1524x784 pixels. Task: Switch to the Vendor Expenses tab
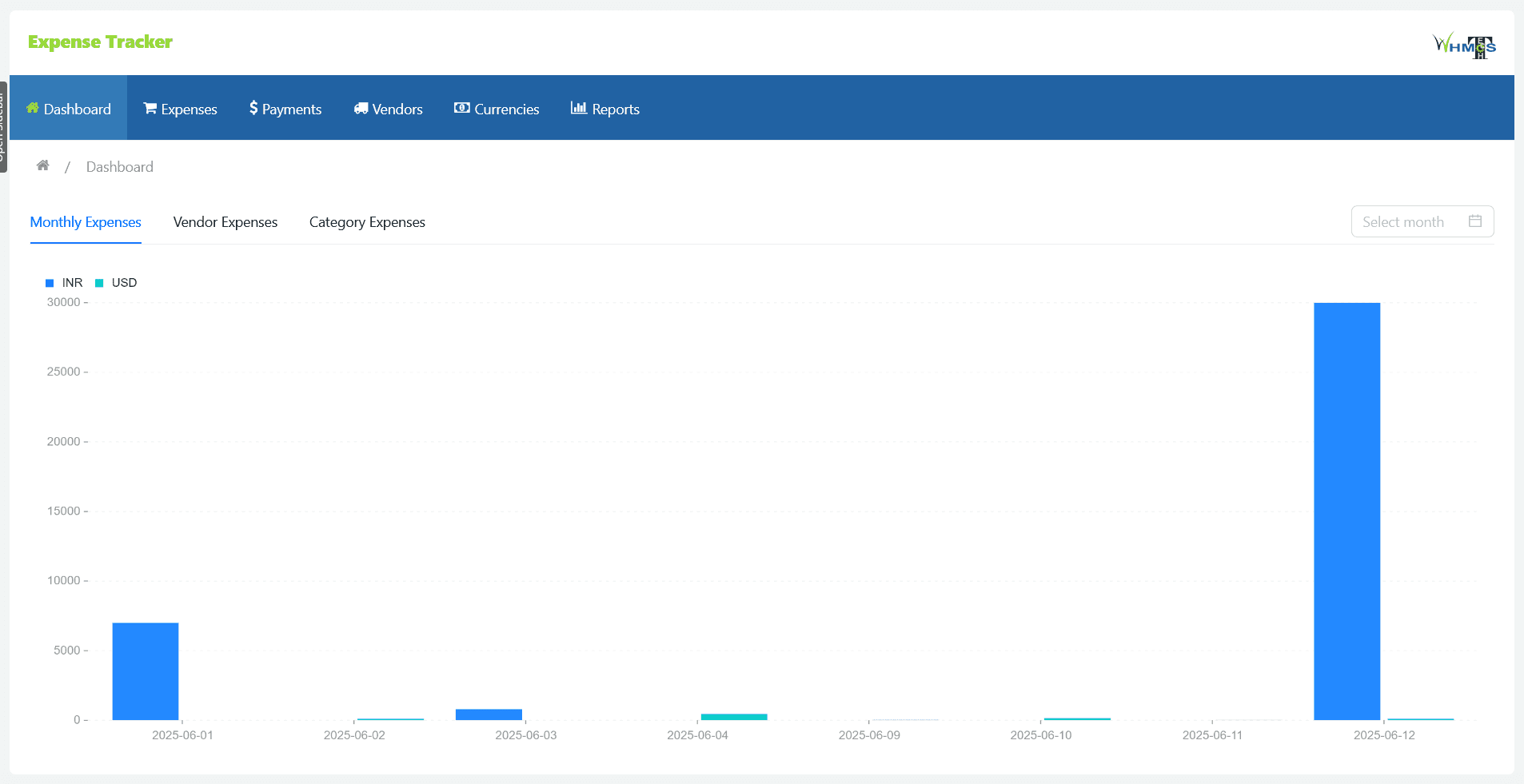click(225, 222)
